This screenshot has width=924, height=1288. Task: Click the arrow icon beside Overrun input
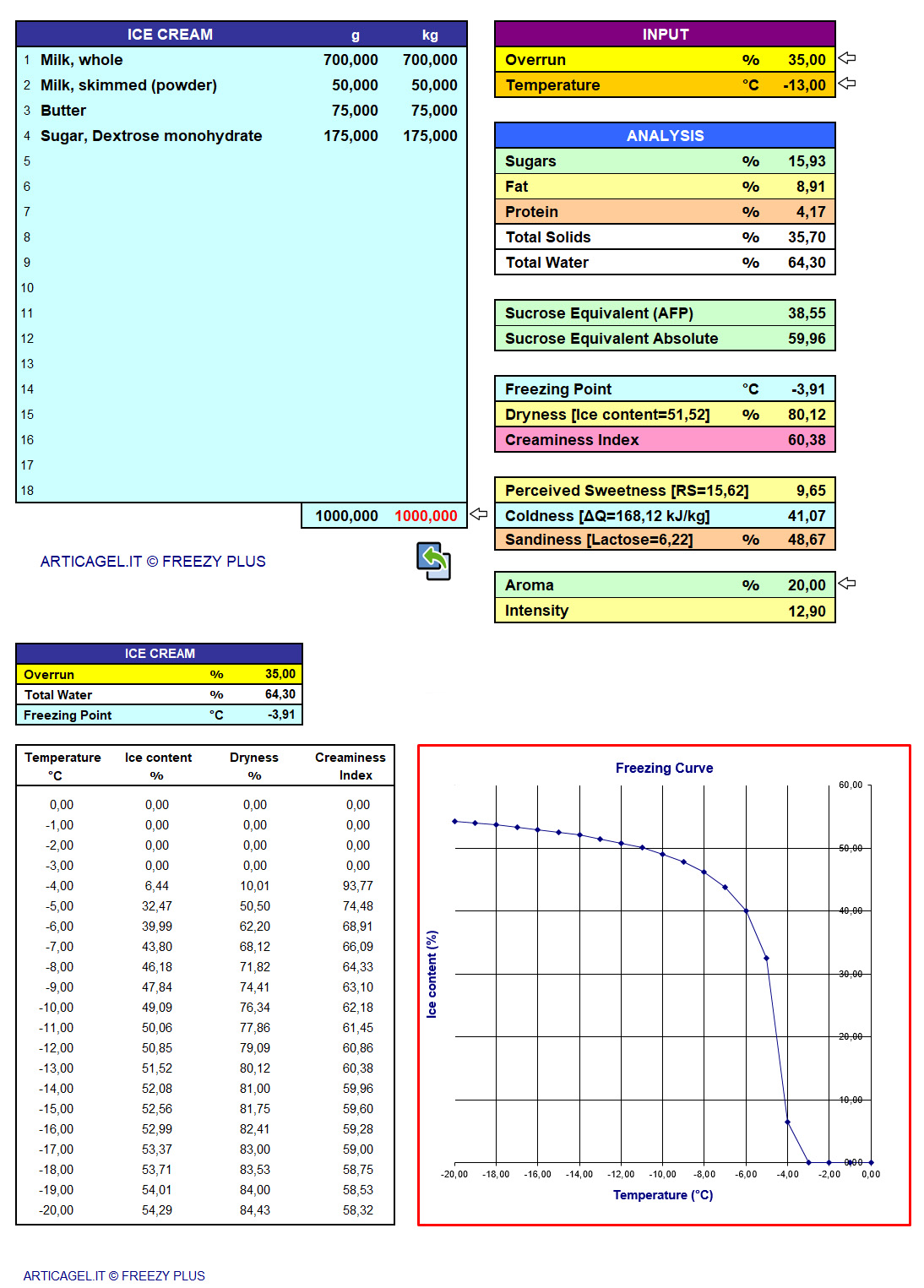click(847, 58)
